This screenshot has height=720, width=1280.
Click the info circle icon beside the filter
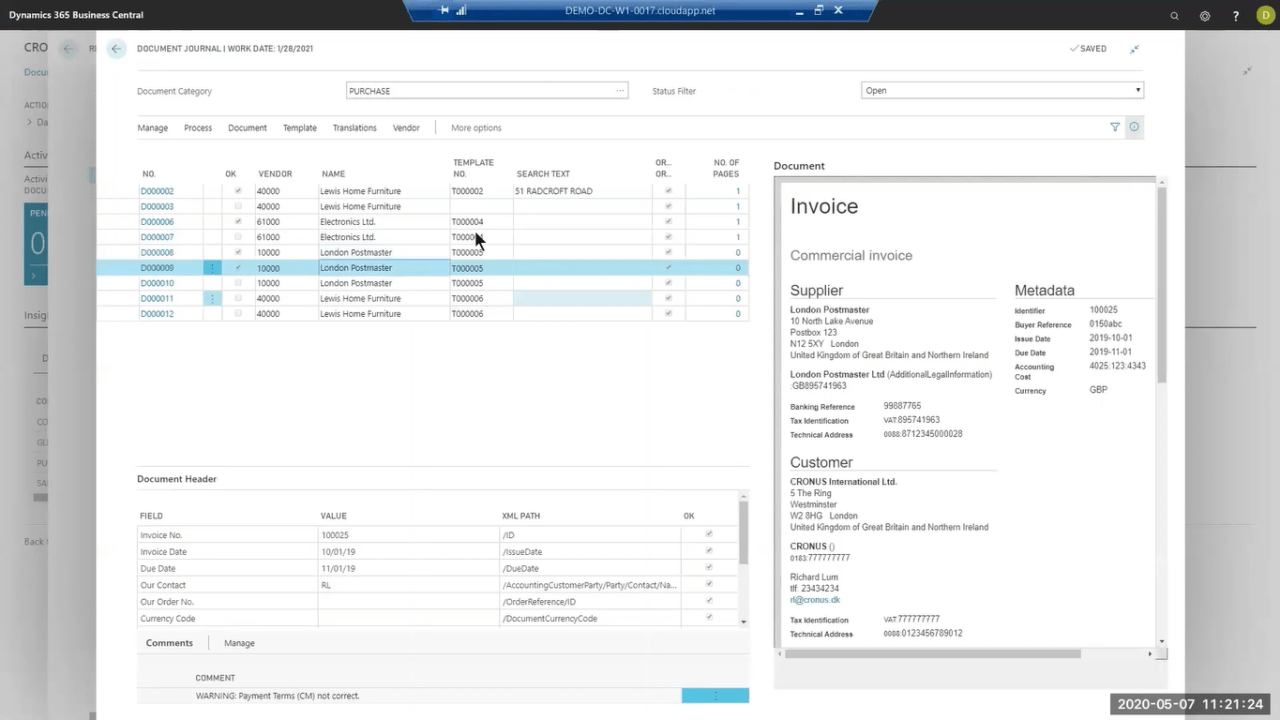[1134, 127]
